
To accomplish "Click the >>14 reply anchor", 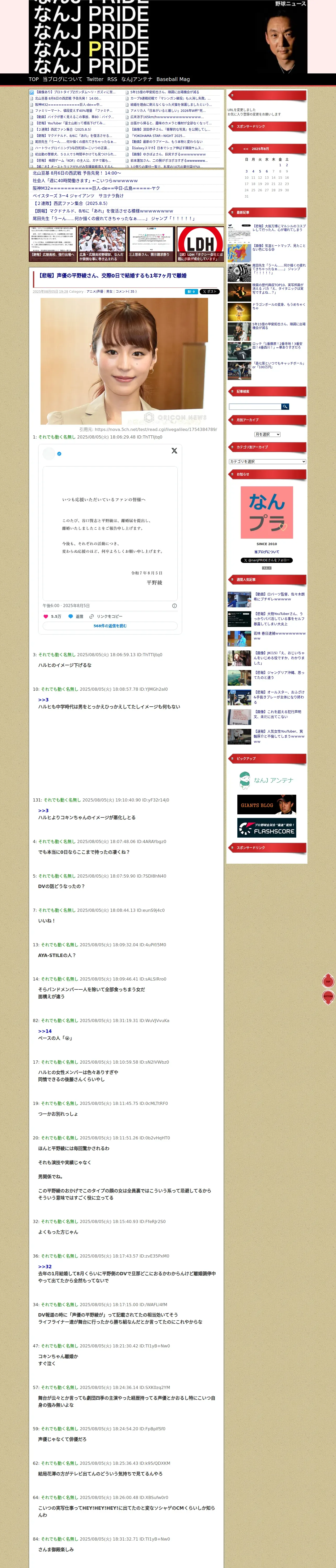I will 45,1031.
